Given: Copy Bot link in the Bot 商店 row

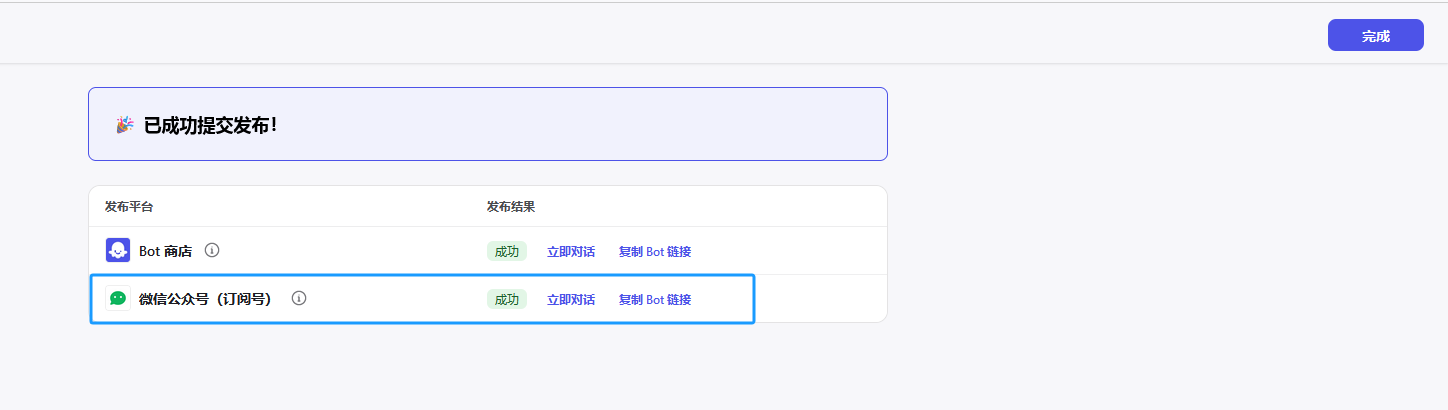Looking at the screenshot, I should click(x=655, y=251).
